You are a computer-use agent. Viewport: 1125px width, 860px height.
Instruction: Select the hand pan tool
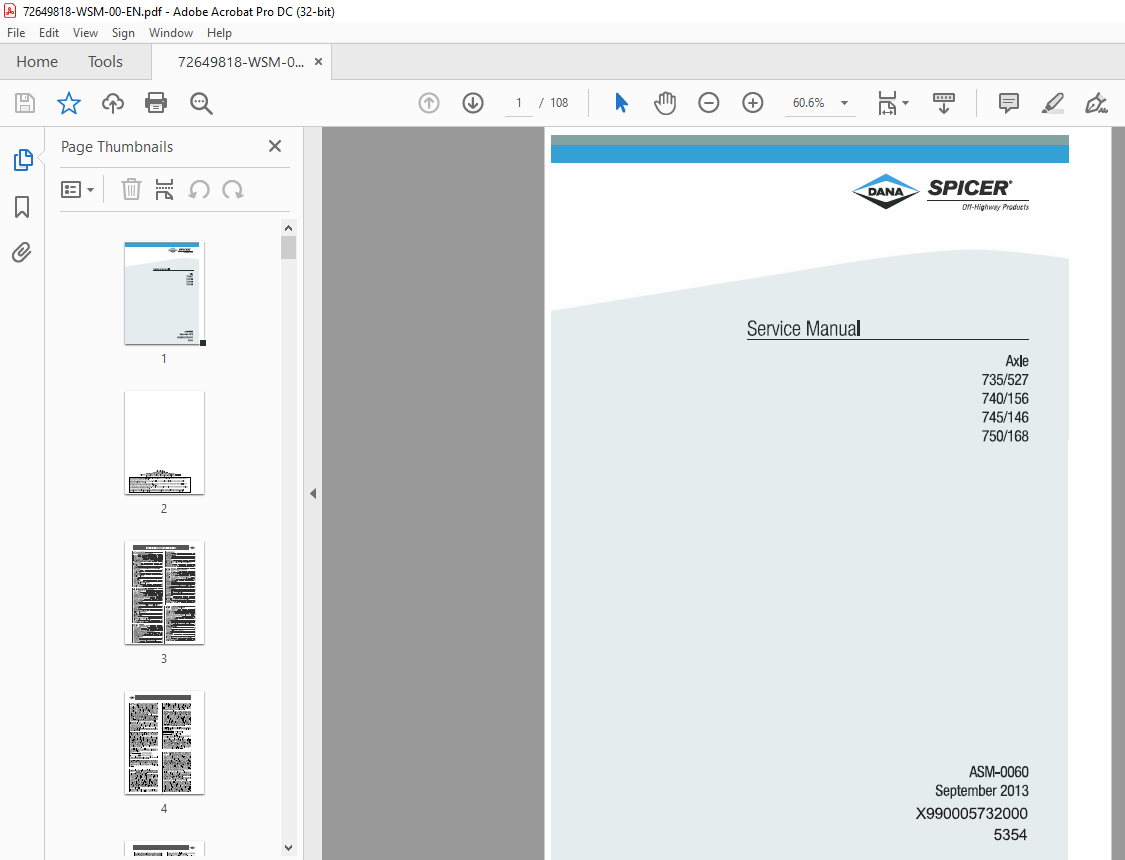click(665, 103)
